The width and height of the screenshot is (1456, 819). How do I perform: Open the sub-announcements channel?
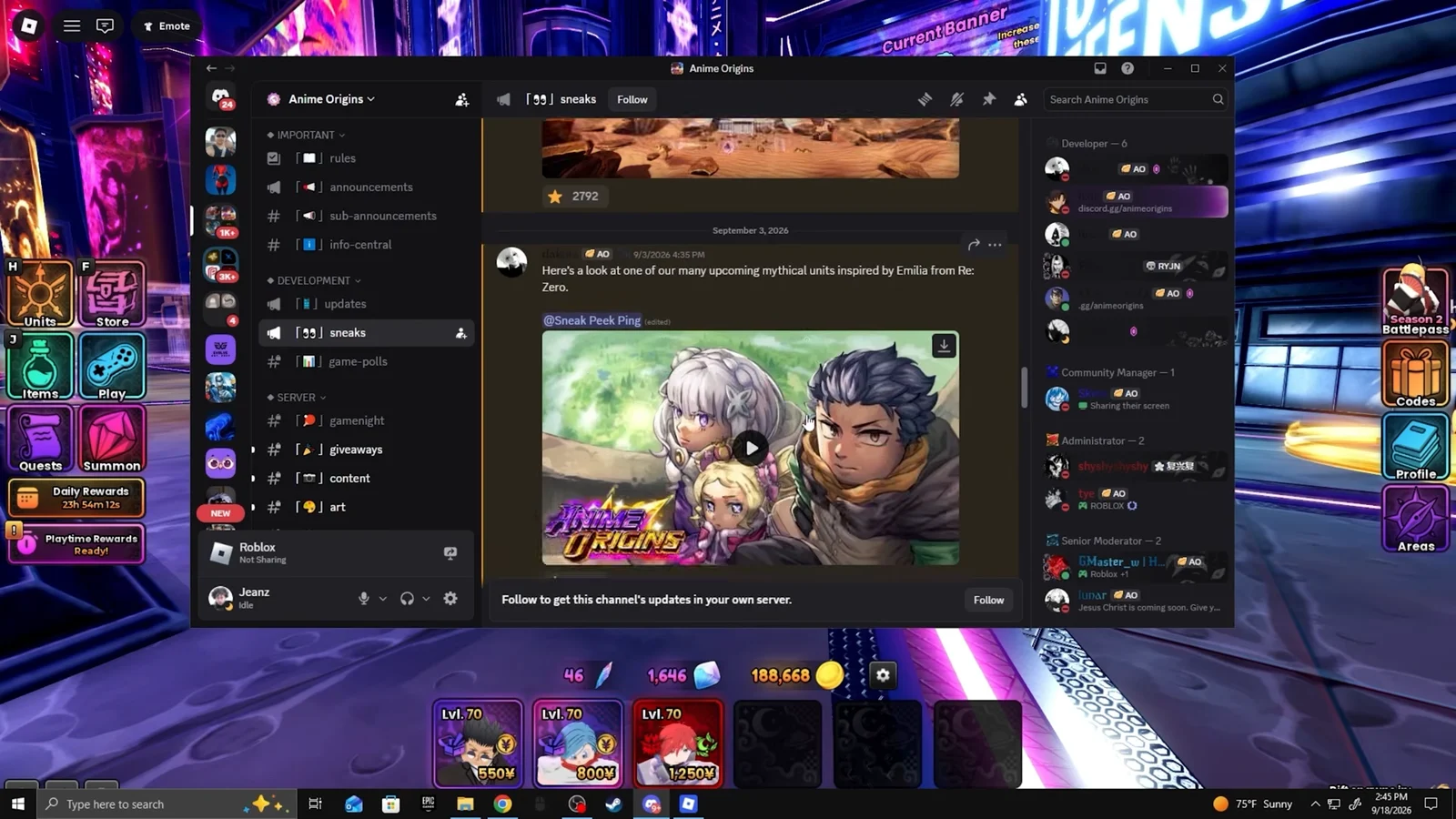coord(367,216)
